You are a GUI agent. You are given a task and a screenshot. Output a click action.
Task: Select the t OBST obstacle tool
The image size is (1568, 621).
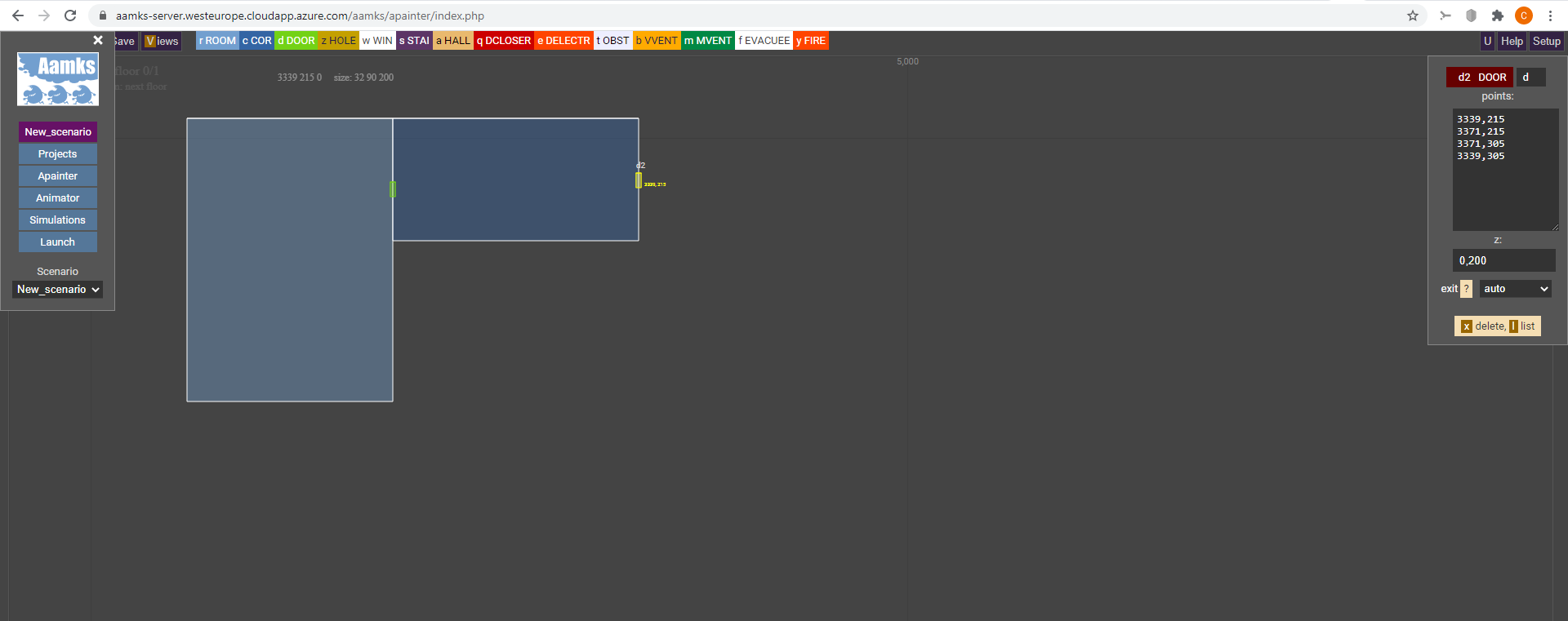tap(612, 41)
